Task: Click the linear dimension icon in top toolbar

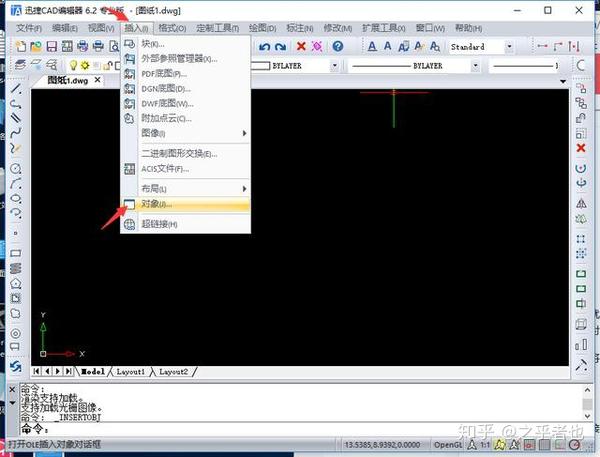Action: click(x=542, y=46)
